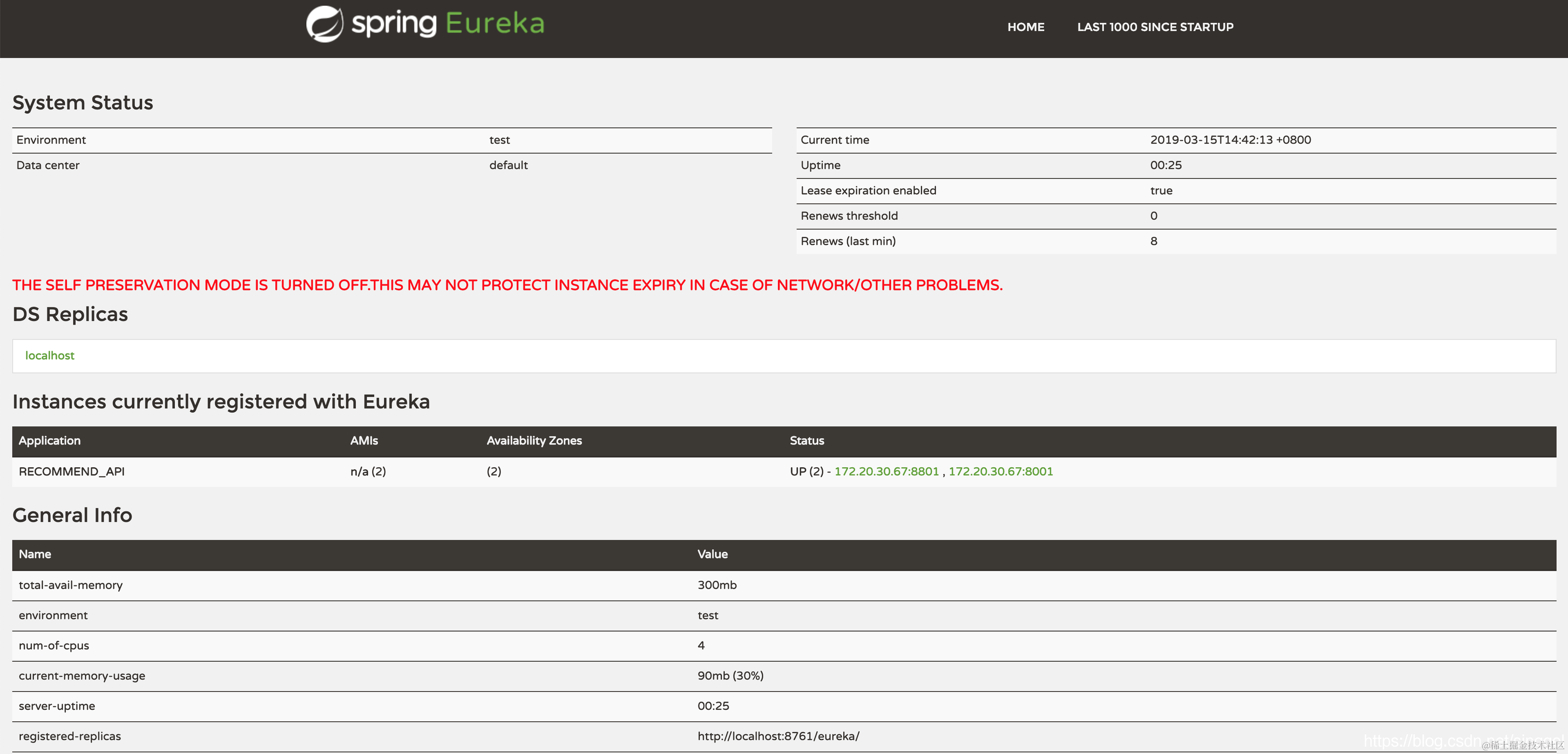Open instance link 172.20.30.67:8001
This screenshot has height=754, width=1568.
pos(1001,471)
